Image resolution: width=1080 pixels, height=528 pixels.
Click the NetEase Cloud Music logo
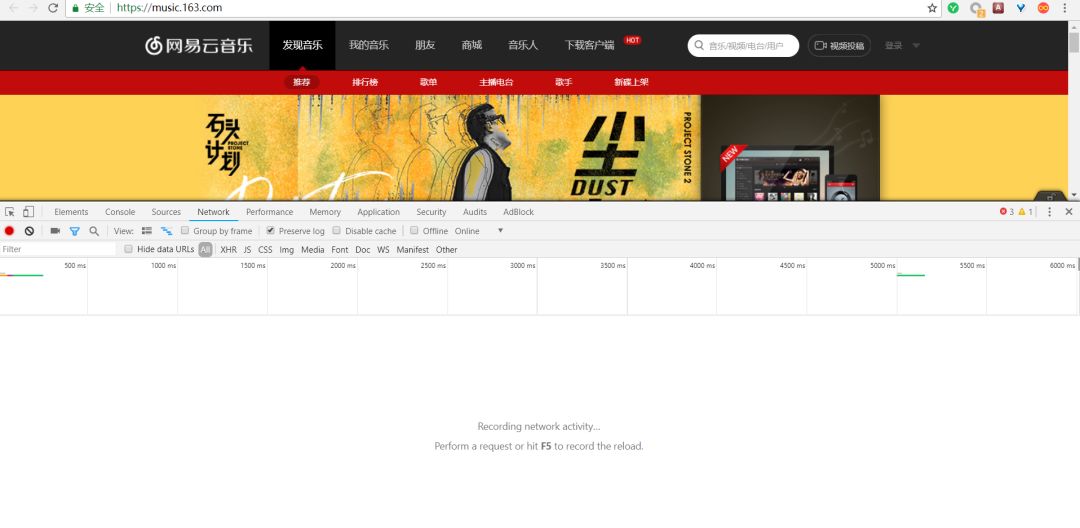pyautogui.click(x=198, y=45)
